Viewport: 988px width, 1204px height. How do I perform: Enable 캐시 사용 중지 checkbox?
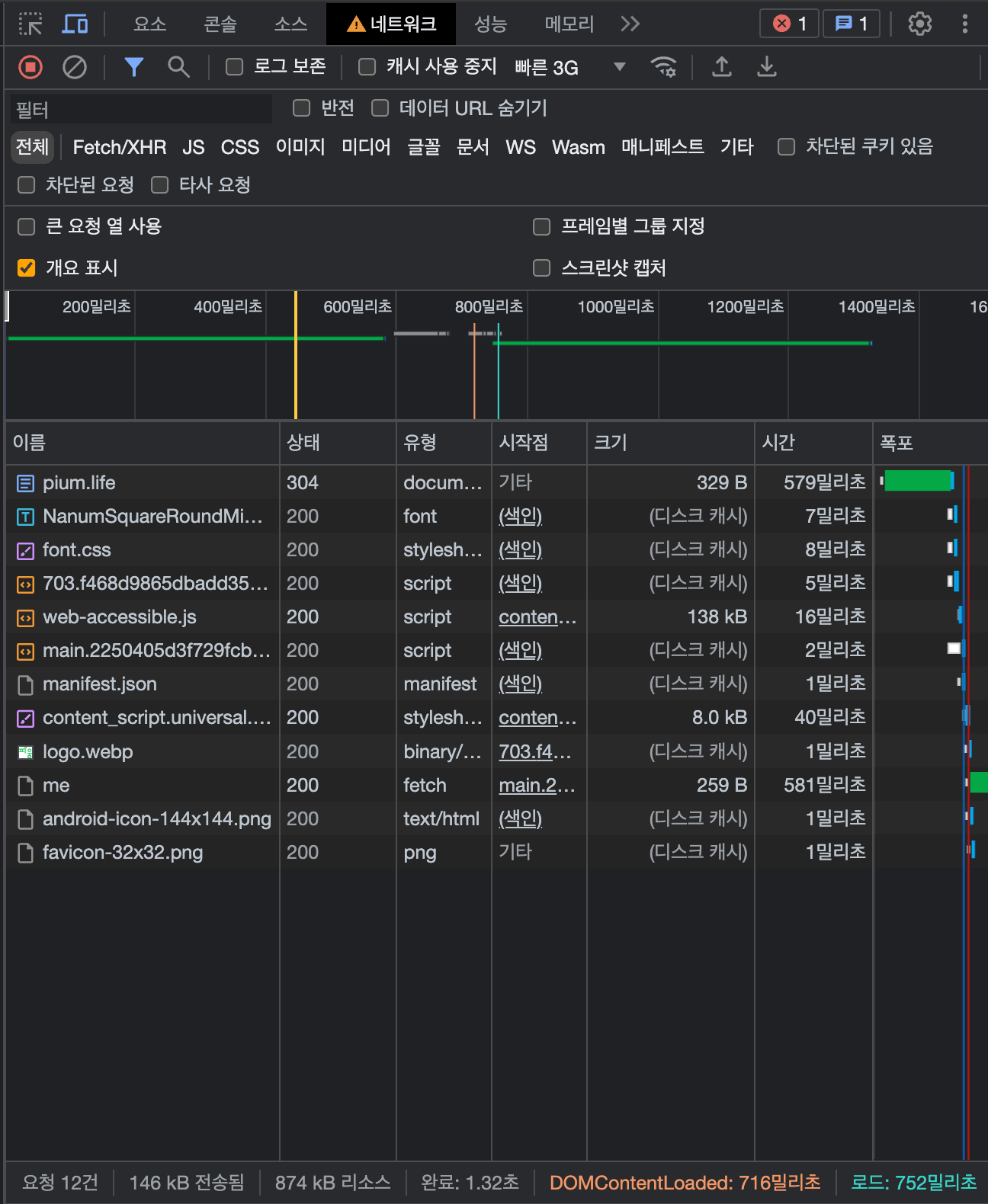coord(367,67)
